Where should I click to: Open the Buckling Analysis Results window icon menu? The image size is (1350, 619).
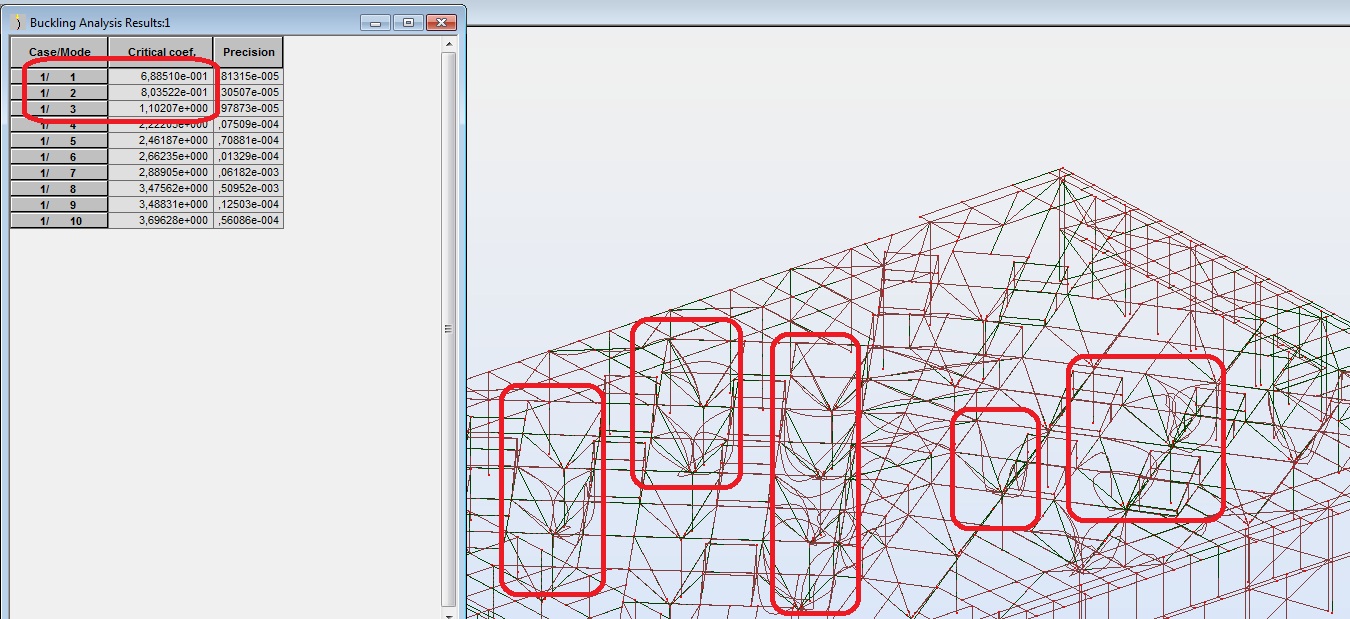[x=17, y=22]
